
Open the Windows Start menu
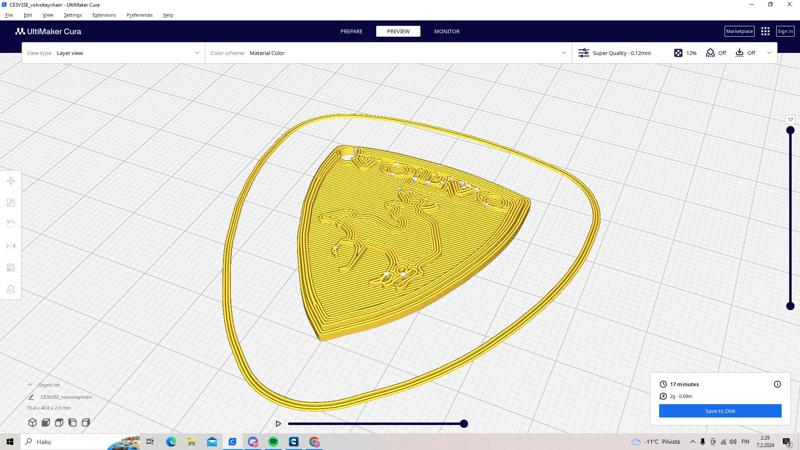pos(10,441)
